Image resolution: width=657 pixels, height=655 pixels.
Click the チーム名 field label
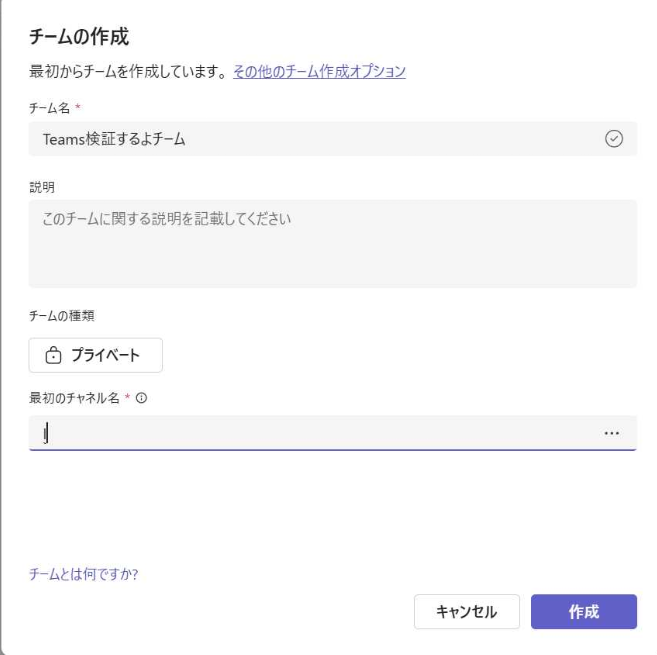(49, 108)
